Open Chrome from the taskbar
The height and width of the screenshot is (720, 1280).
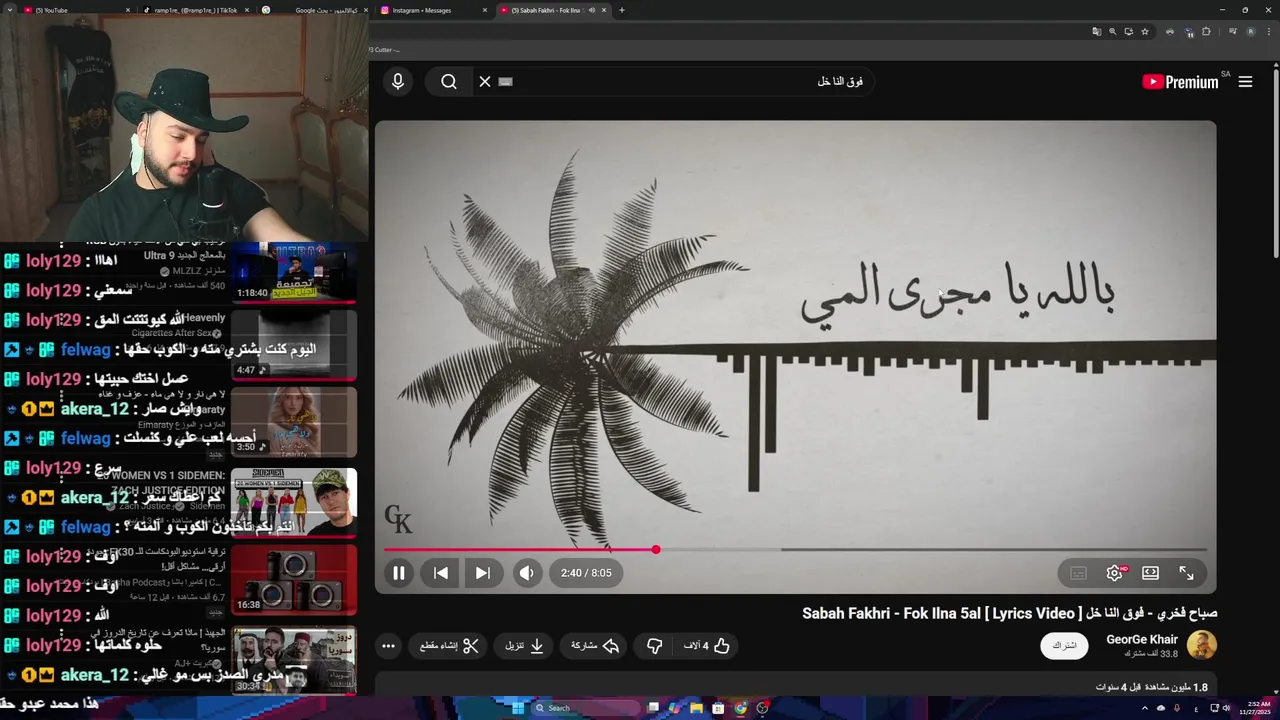click(740, 708)
